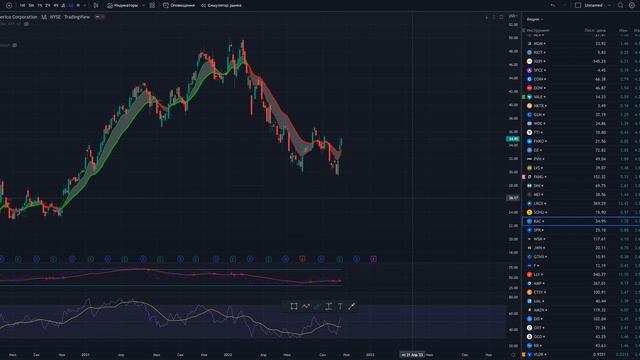Select the highlighted BAC watchlist row
640x360 pixels.
581,221
